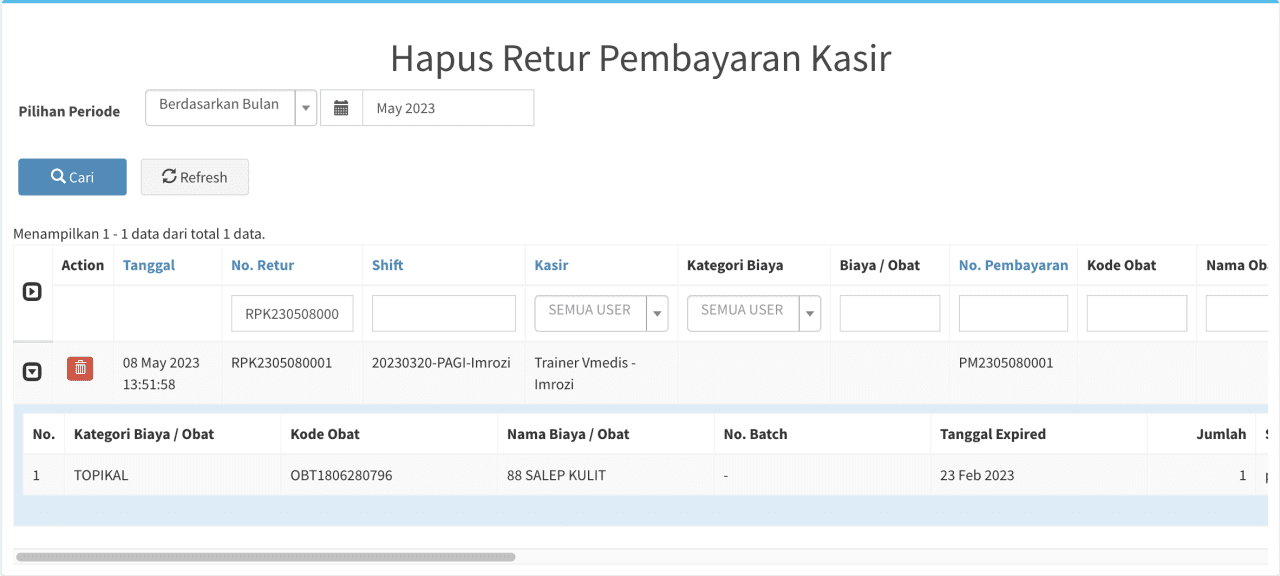Open the Kategori Biaya SEMUA USER dropdown

754,313
